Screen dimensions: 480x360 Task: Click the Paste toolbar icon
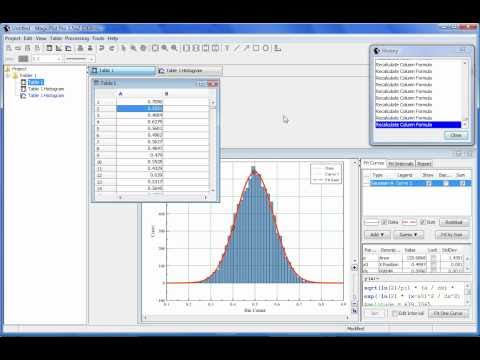tap(90, 48)
